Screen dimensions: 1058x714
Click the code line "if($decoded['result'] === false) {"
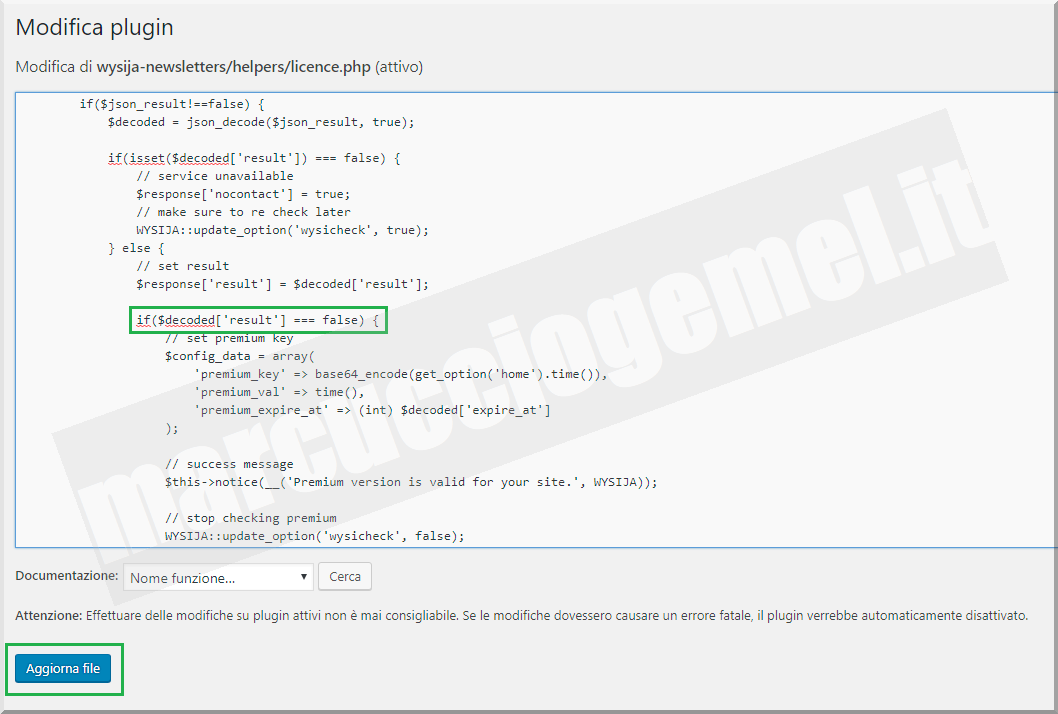pos(258,320)
